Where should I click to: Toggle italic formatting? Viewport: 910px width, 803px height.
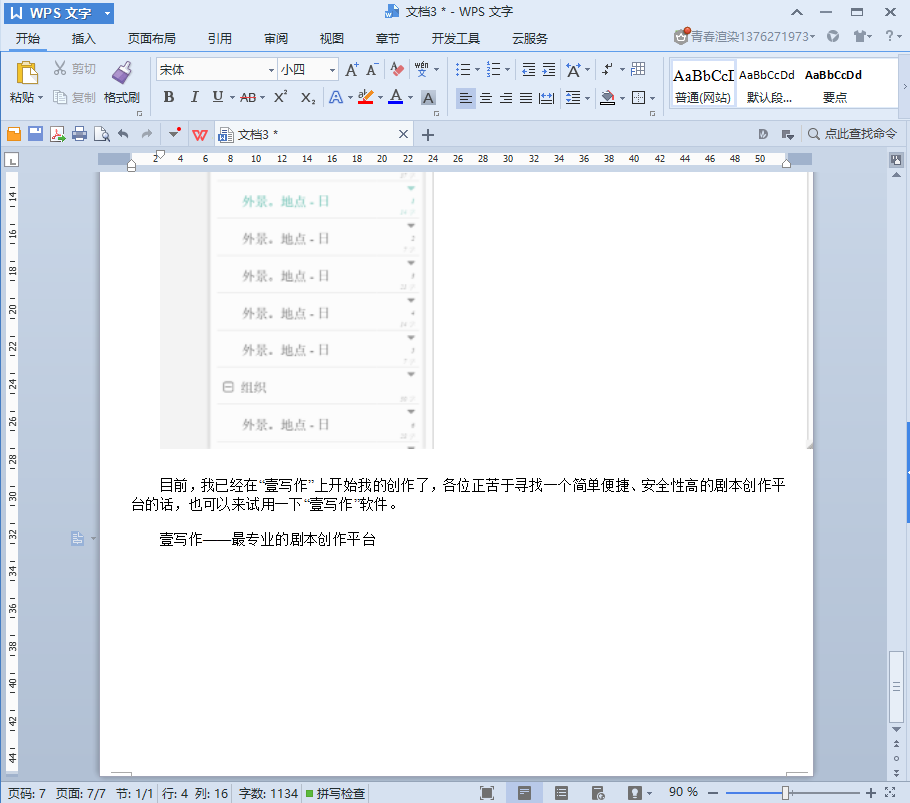tap(194, 97)
